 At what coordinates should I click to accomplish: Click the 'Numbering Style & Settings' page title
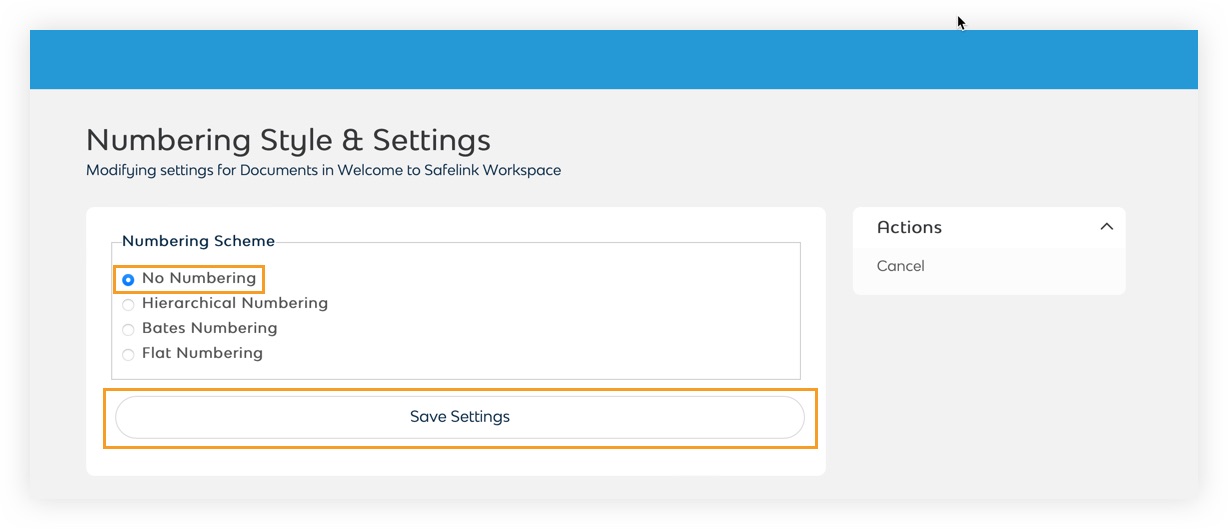coord(288,140)
